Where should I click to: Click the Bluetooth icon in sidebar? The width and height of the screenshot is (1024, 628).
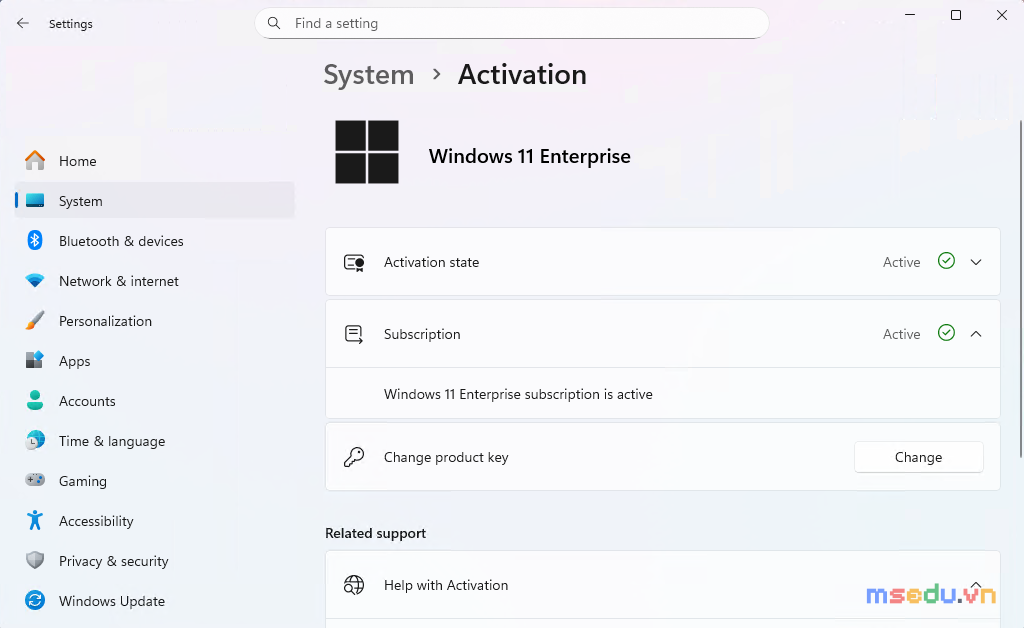coord(35,240)
